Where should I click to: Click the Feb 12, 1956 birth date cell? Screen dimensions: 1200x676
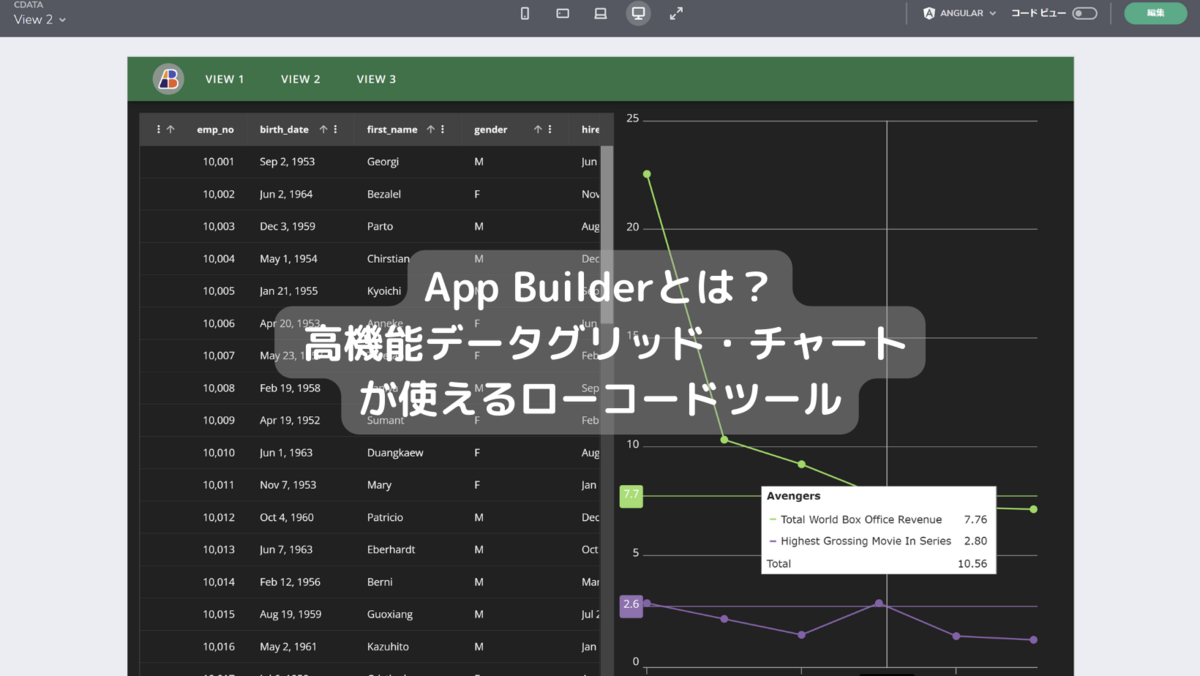coord(290,582)
